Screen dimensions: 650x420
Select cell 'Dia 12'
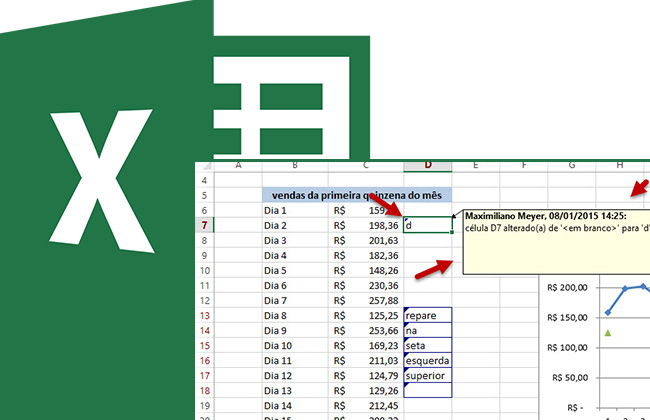pyautogui.click(x=295, y=375)
